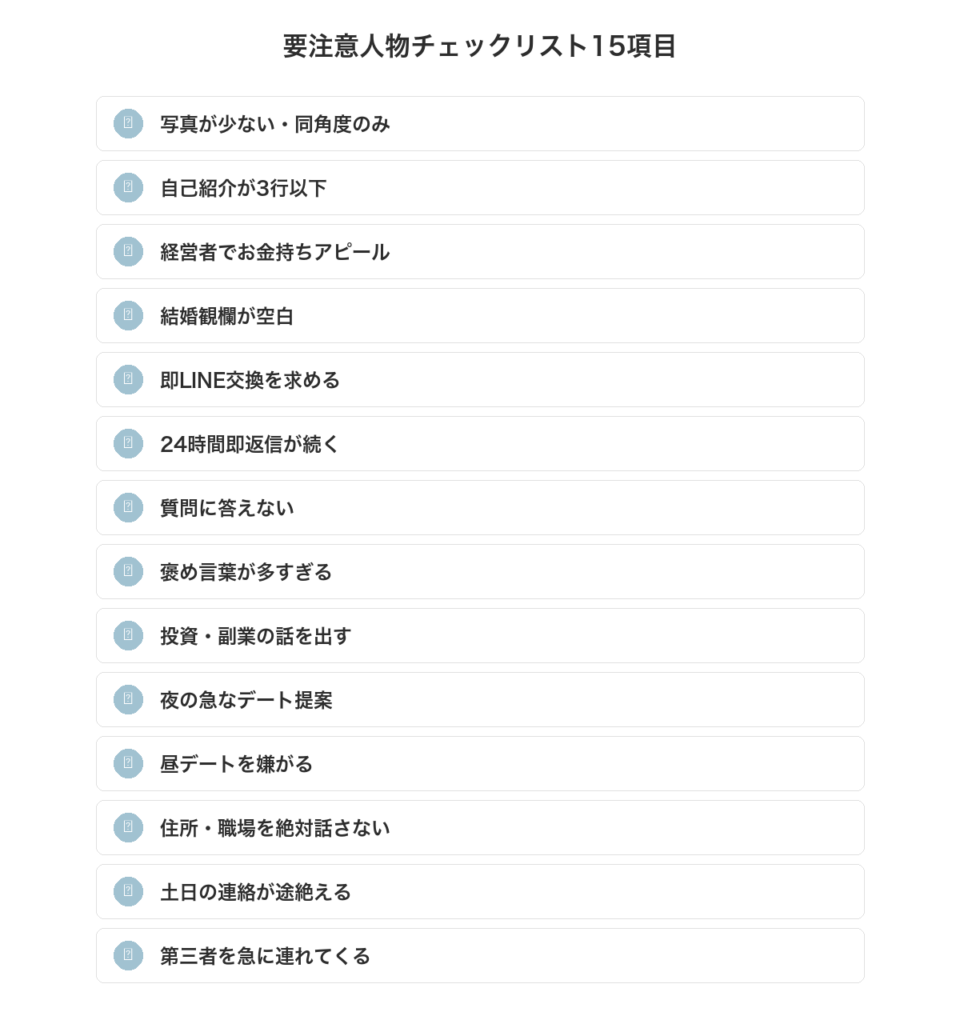Image resolution: width=960 pixels, height=1024 pixels.
Task: Click the 要注意人物チェックリスト15項目 heading
Action: (x=480, y=47)
